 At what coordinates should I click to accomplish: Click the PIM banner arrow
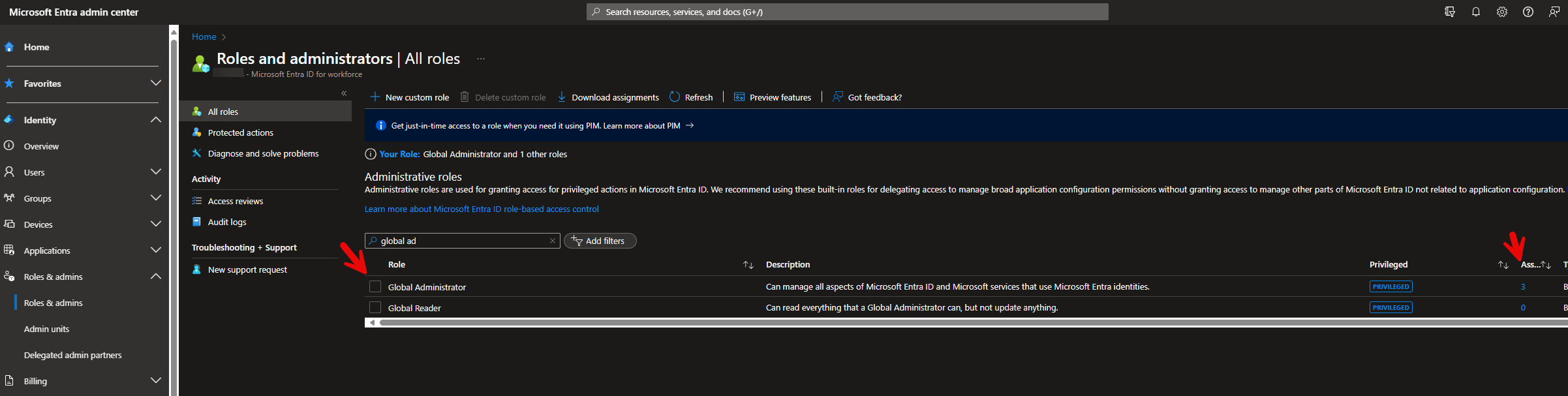coord(690,125)
